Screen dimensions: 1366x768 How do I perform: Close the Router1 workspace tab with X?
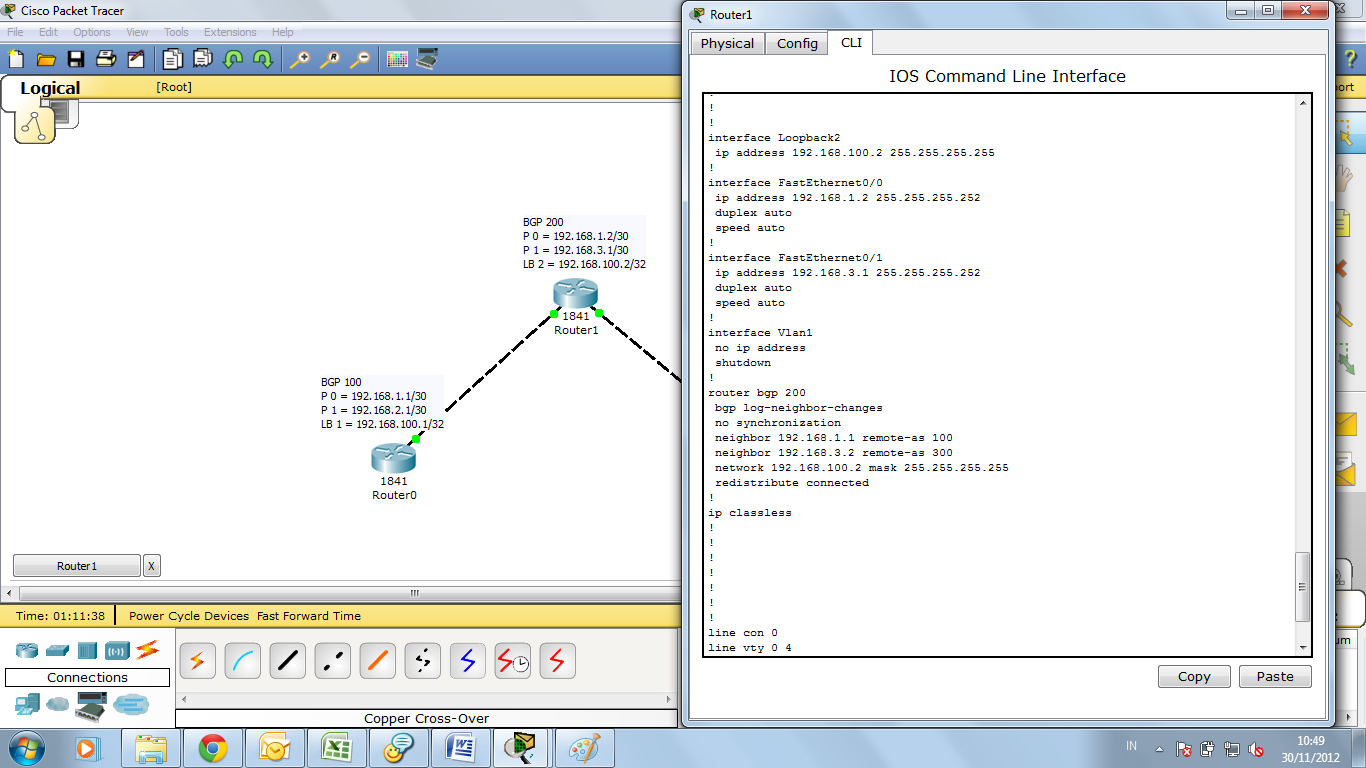tap(152, 566)
